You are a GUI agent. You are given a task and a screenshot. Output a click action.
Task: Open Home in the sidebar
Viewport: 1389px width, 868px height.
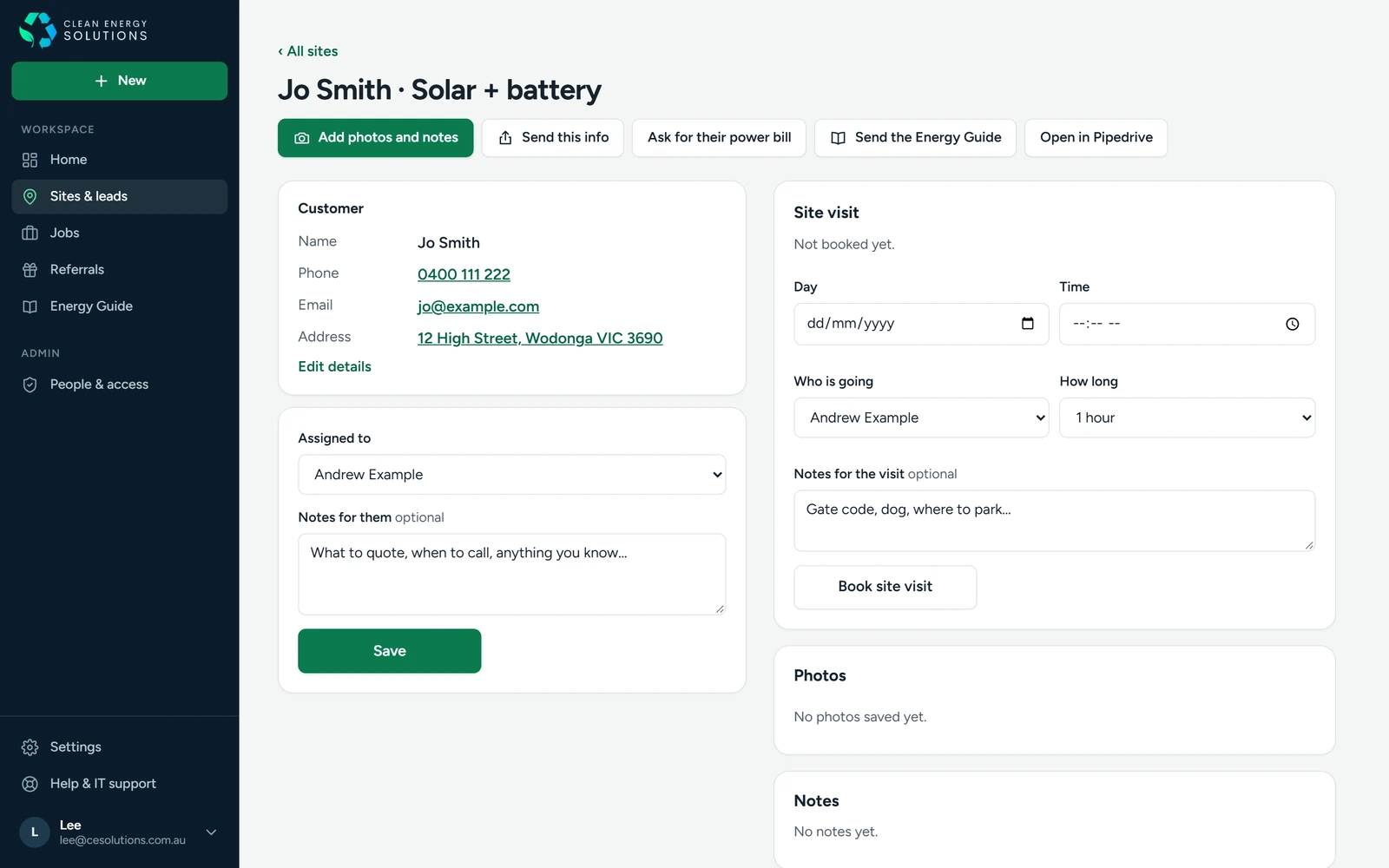click(x=120, y=160)
